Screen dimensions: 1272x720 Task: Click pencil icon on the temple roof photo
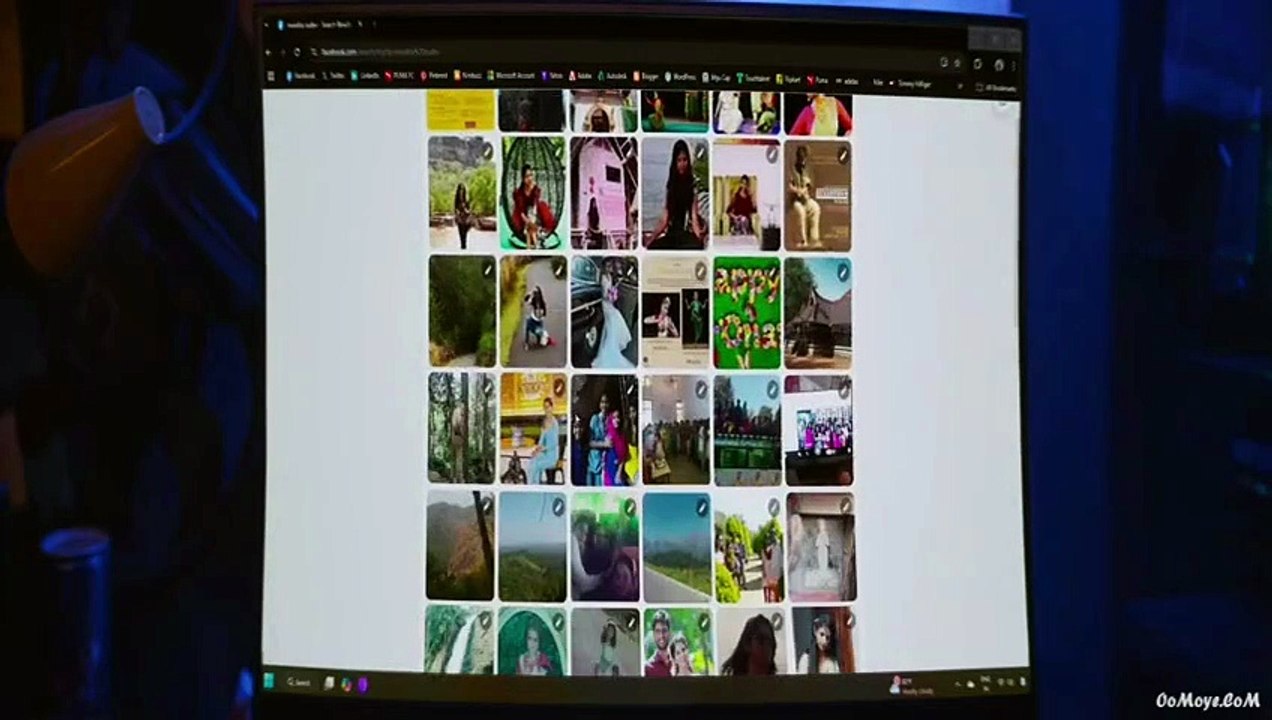point(843,271)
